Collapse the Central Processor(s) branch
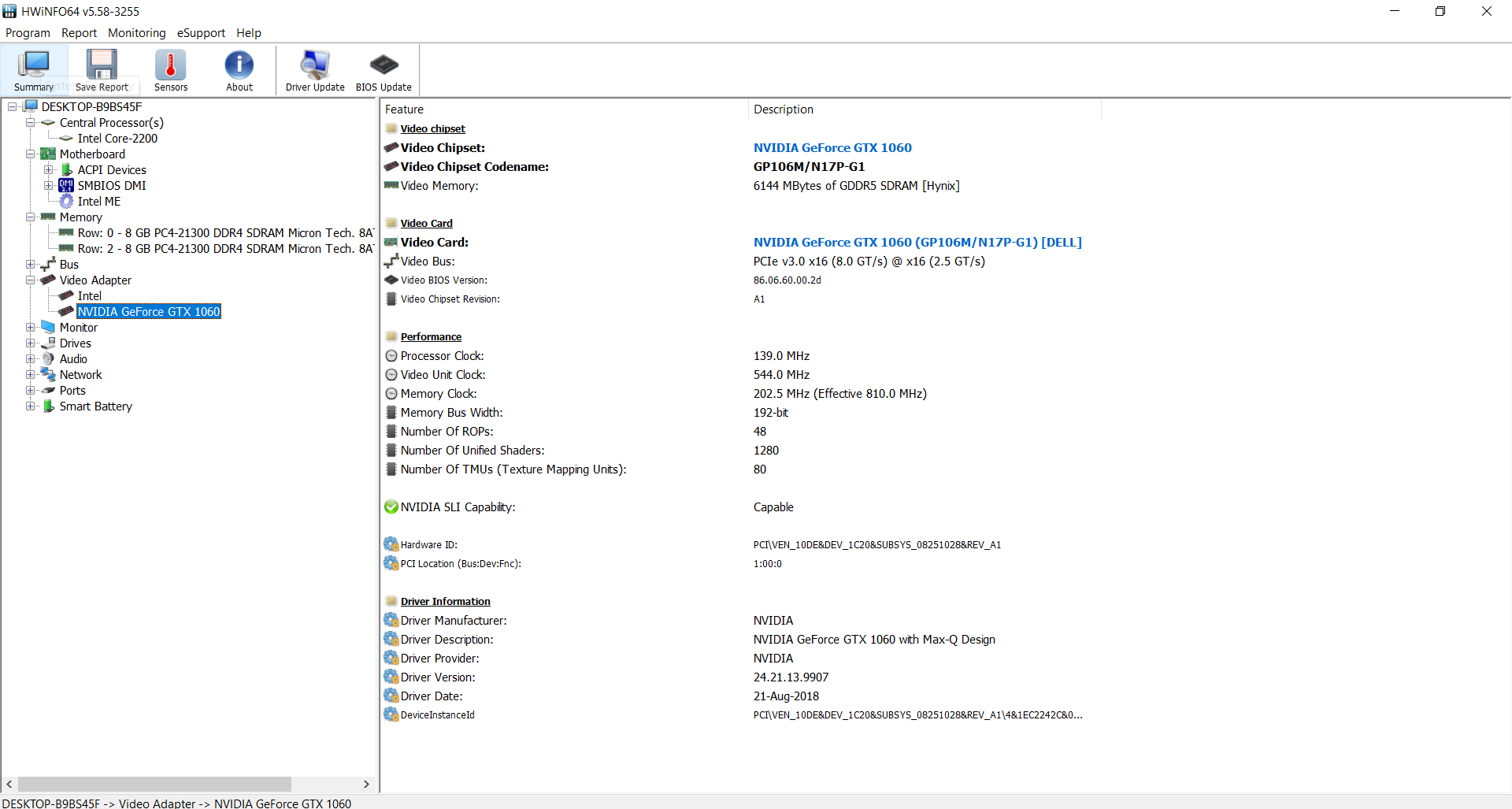This screenshot has width=1512, height=809. pos(30,122)
